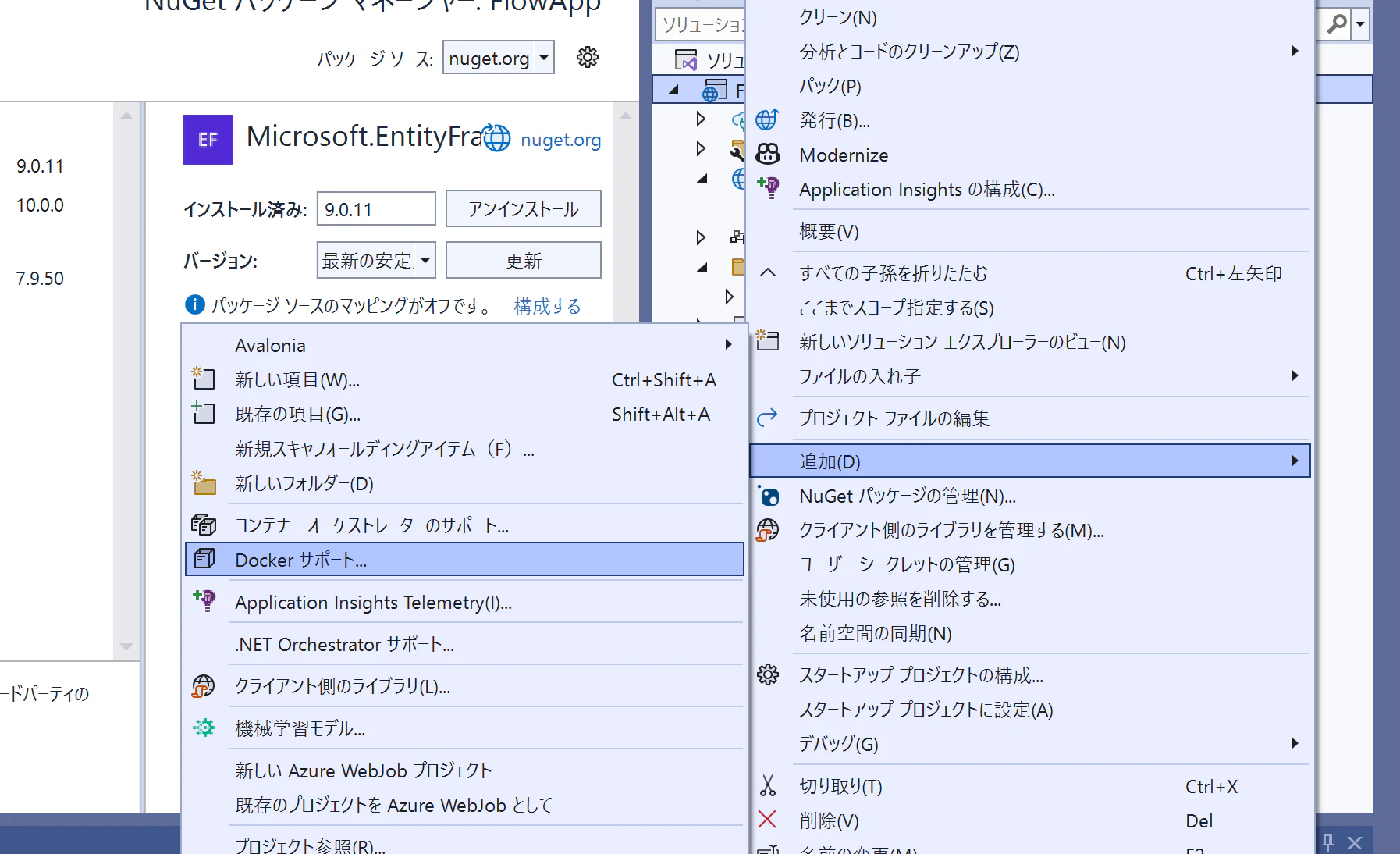Click the NuGet package management icon
1400x854 pixels.
point(768,496)
